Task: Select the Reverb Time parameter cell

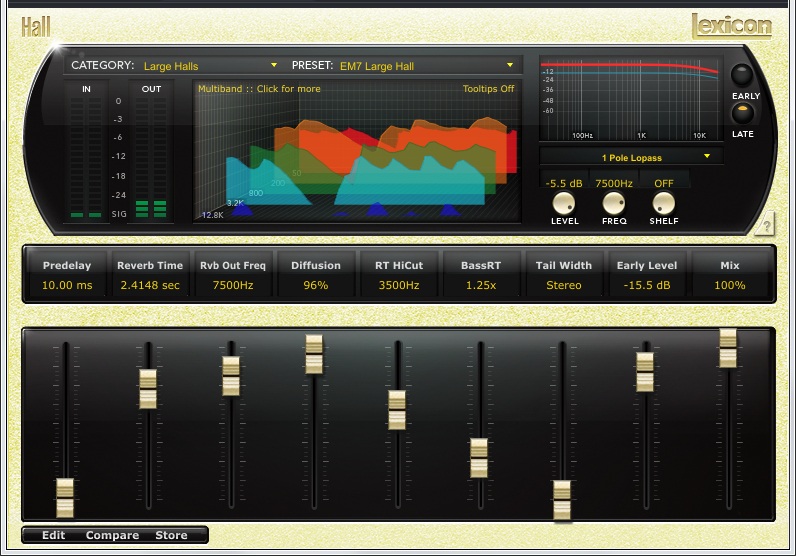Action: 150,275
